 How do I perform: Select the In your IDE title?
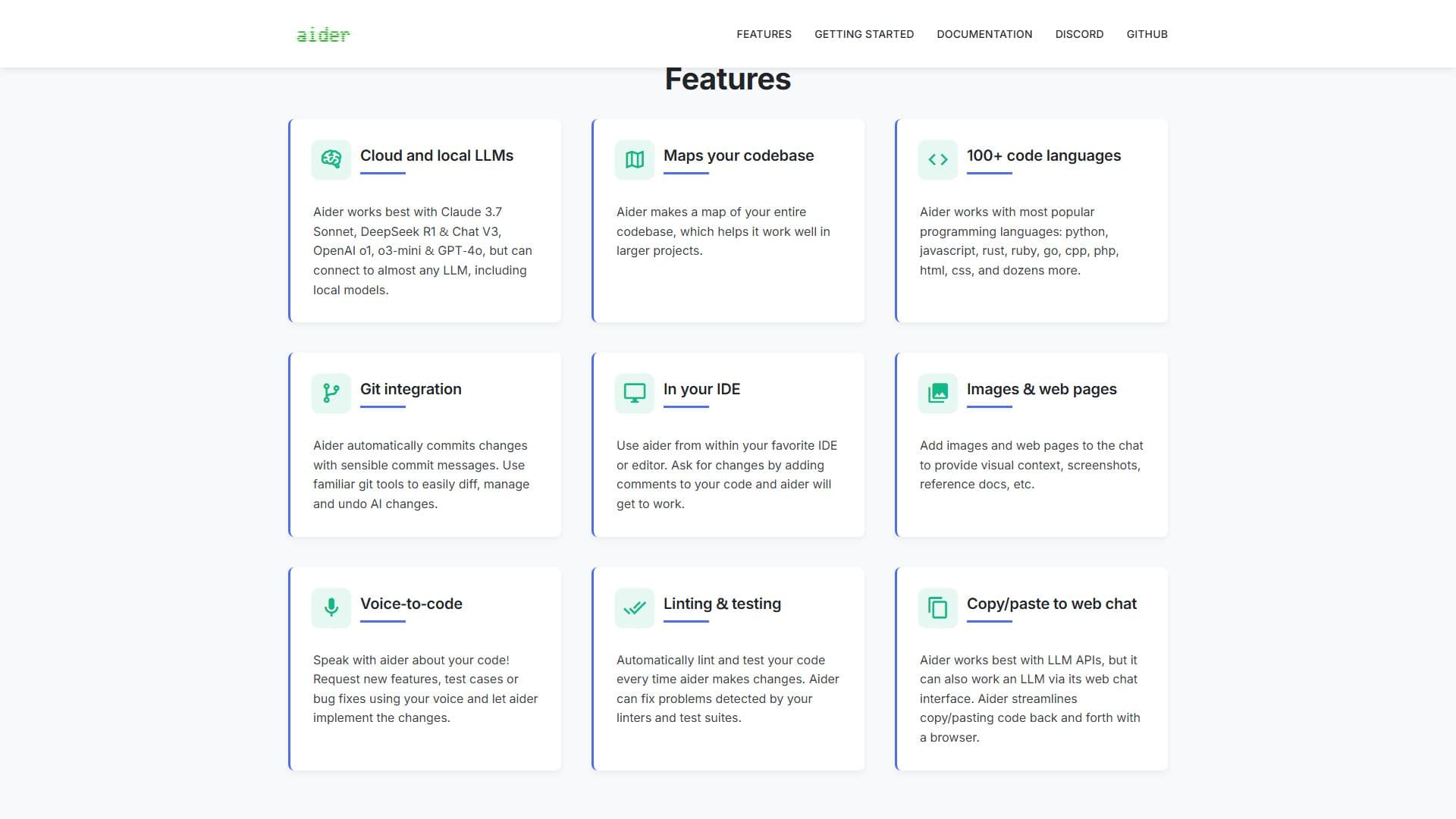(x=701, y=389)
